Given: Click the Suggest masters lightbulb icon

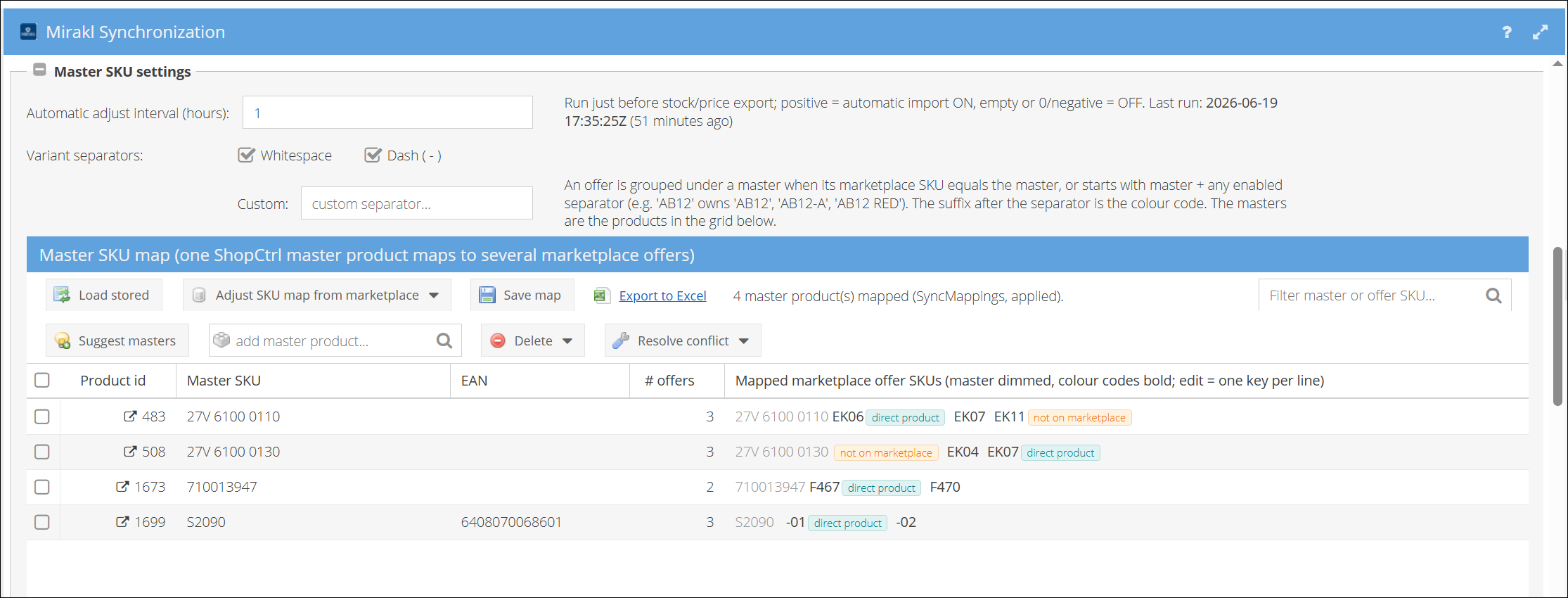Looking at the screenshot, I should [62, 341].
